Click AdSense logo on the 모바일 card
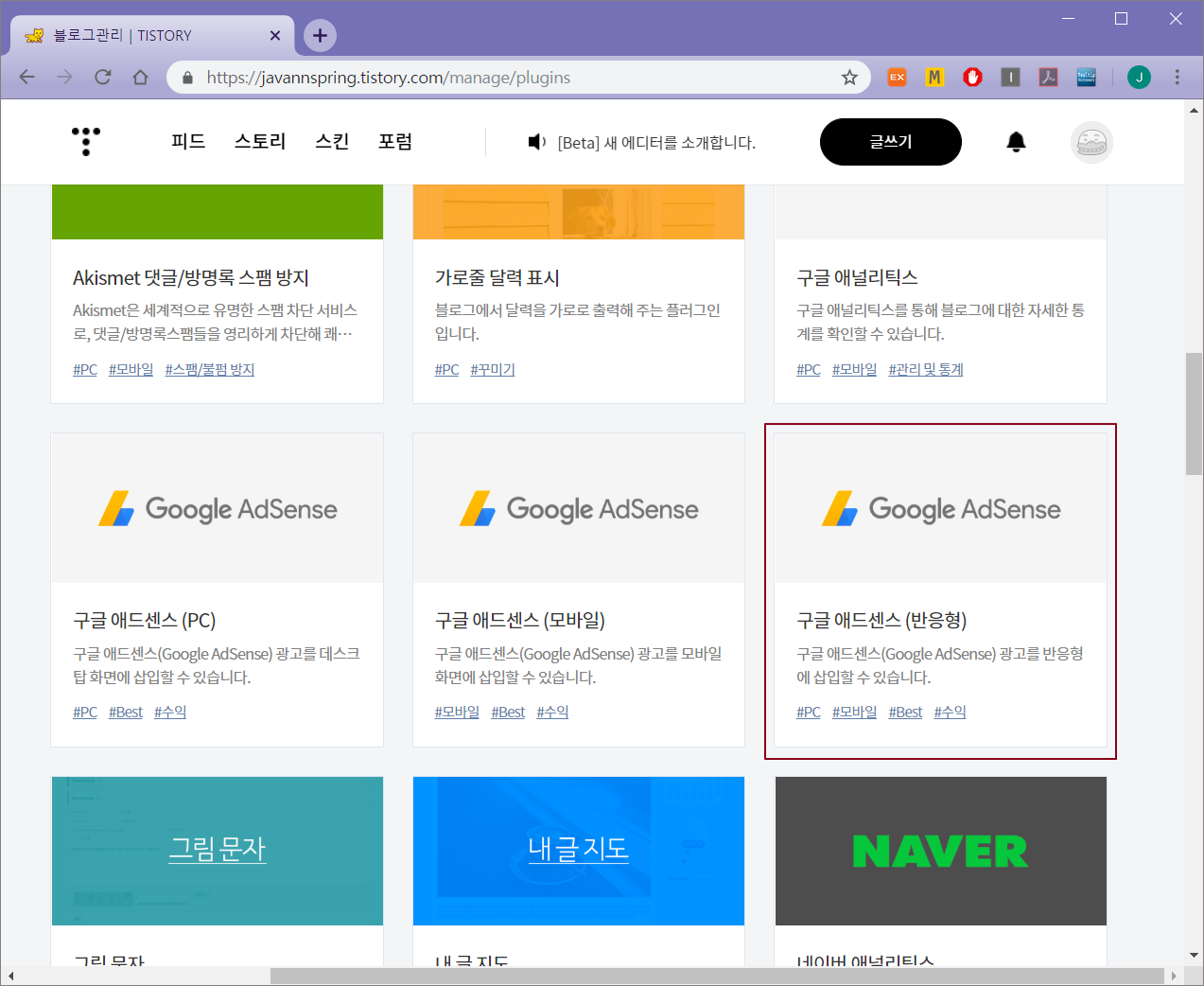 tap(579, 509)
